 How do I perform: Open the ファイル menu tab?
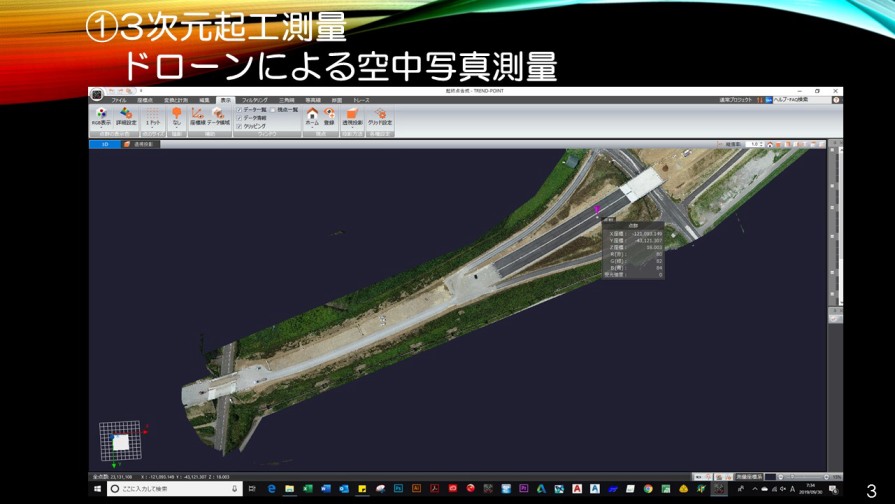(119, 100)
